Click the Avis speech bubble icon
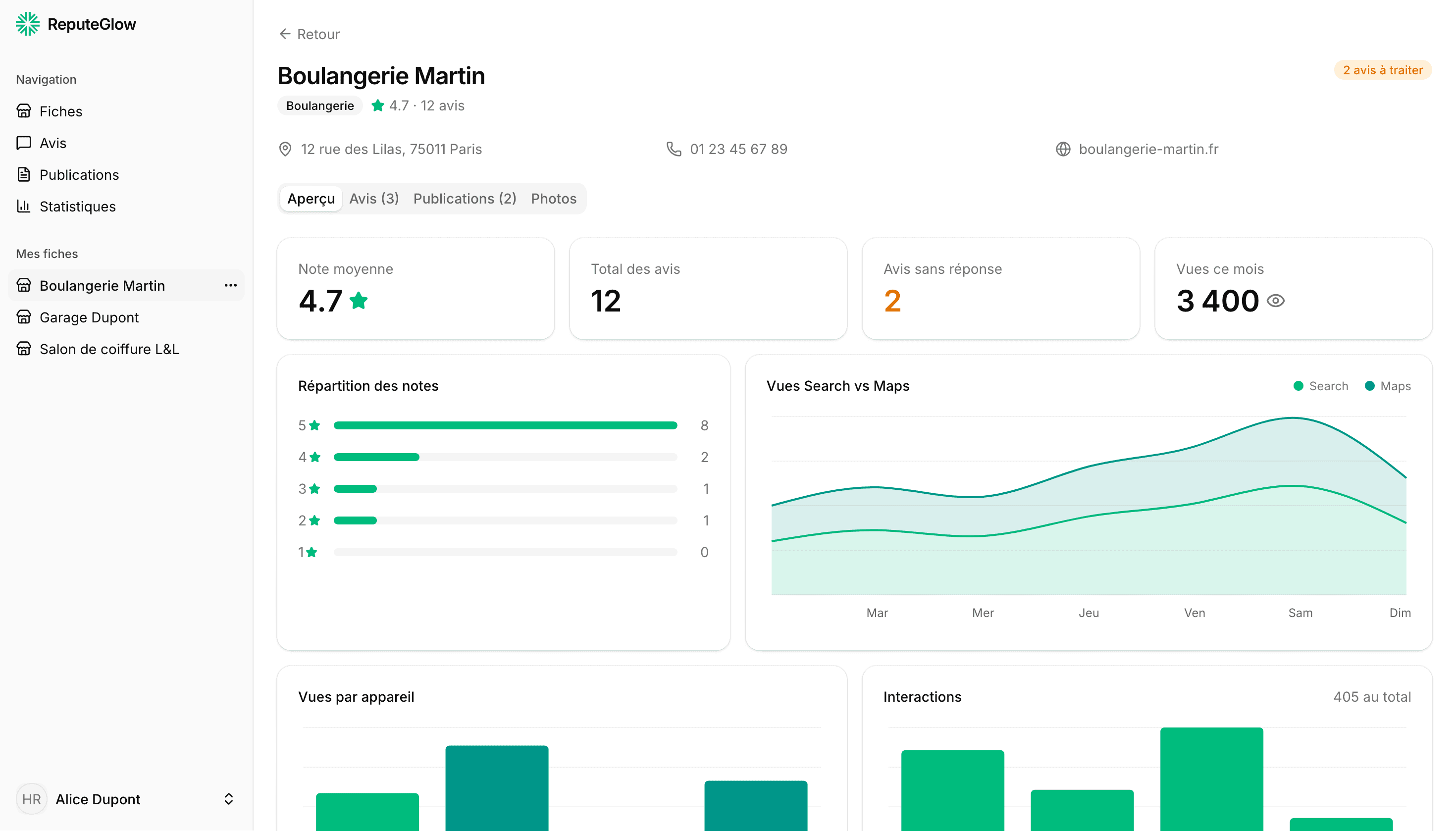Screen dimensions: 1456x831 pos(23,143)
